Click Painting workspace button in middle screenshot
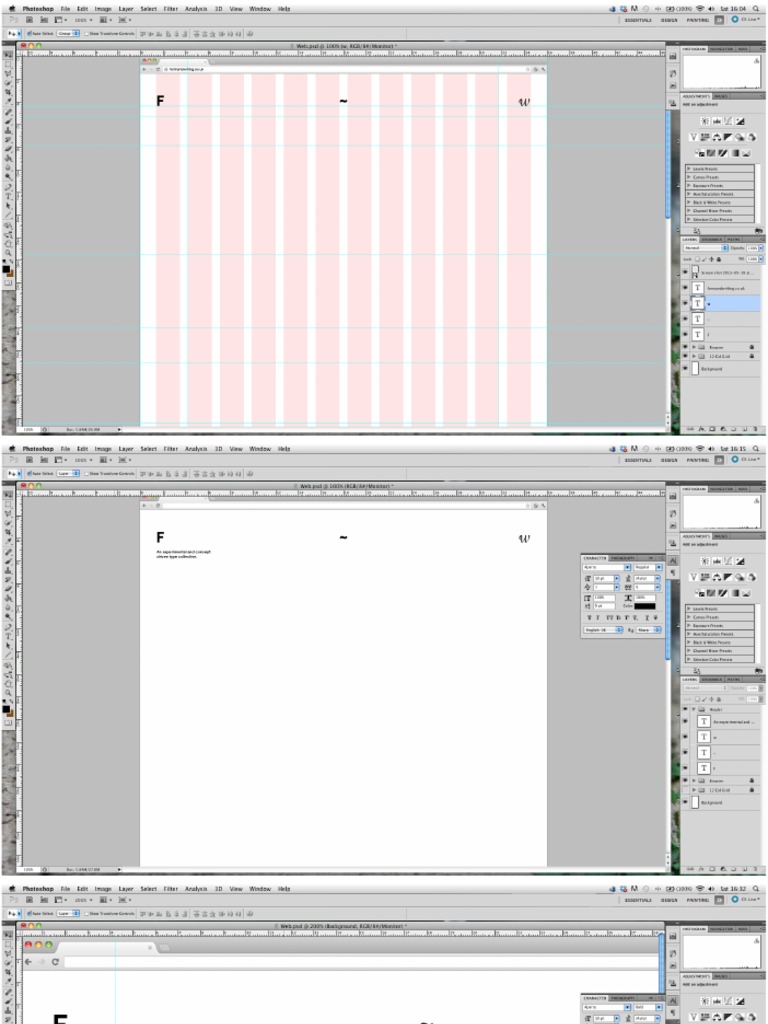Viewport: 768px width, 1024px height. (x=697, y=460)
